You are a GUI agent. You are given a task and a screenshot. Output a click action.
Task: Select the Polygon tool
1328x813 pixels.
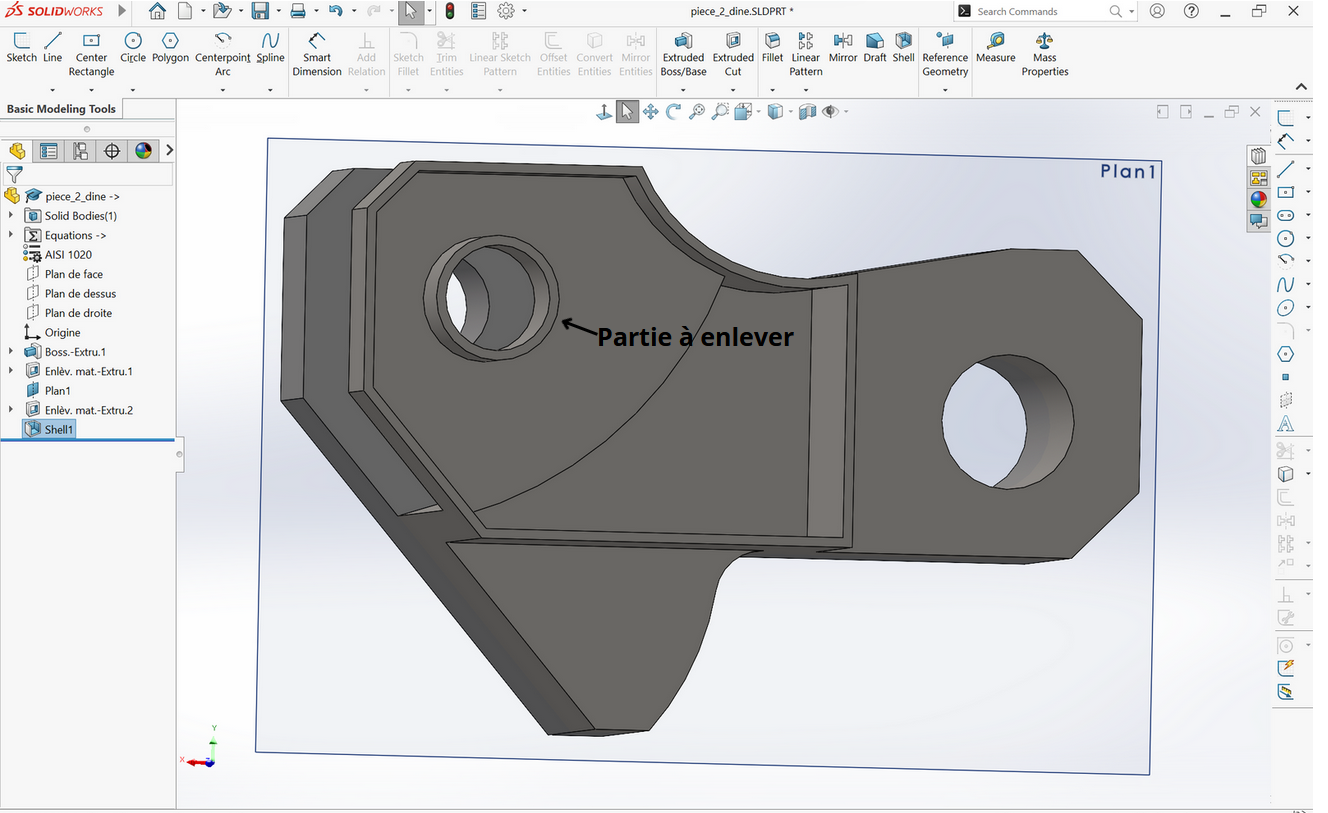click(x=170, y=41)
